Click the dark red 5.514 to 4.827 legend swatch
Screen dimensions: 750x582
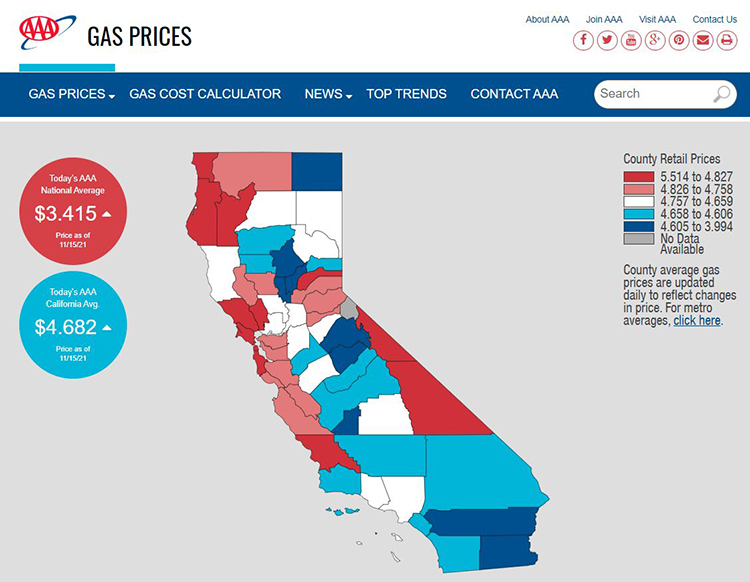click(x=639, y=176)
